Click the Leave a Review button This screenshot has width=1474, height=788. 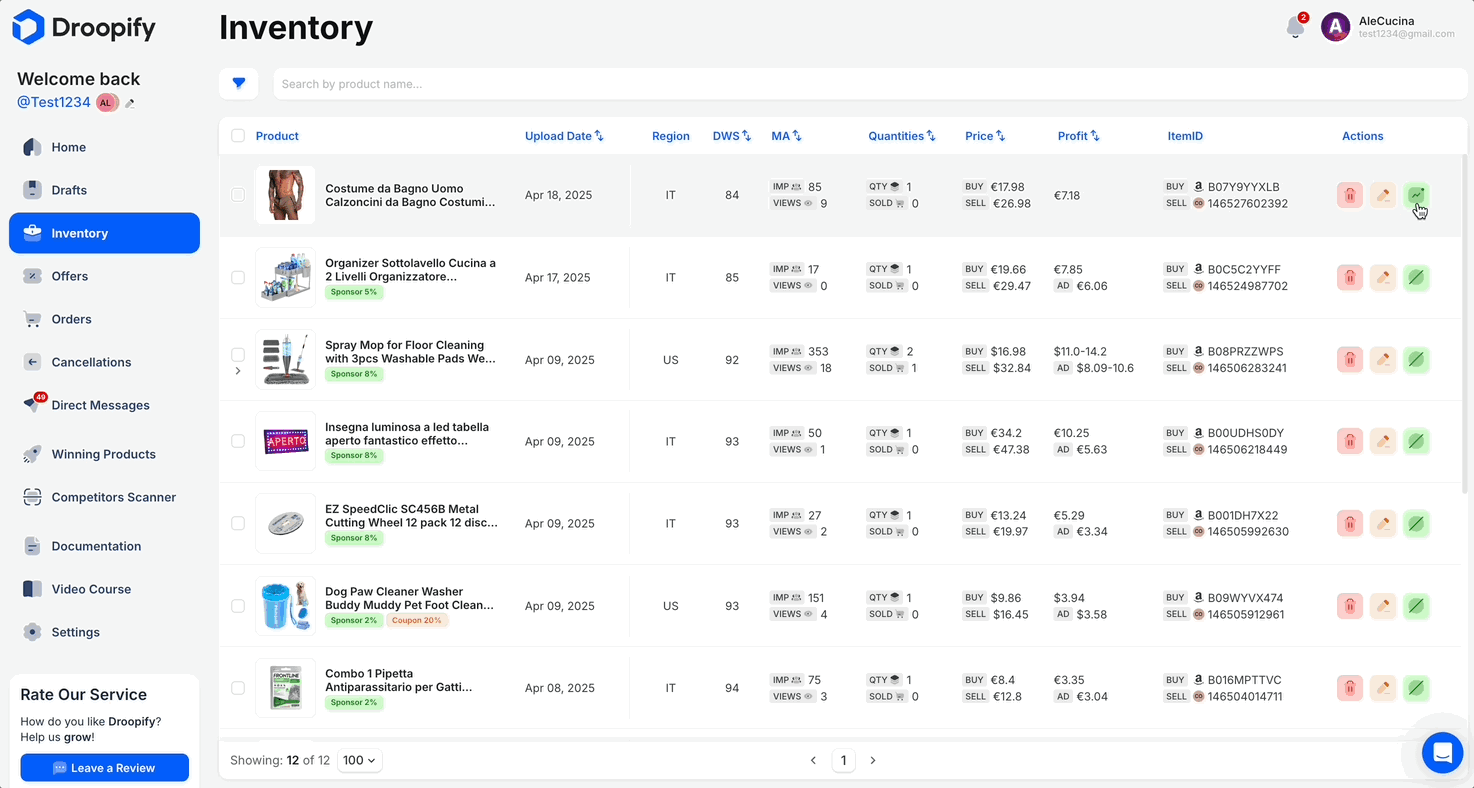105,768
